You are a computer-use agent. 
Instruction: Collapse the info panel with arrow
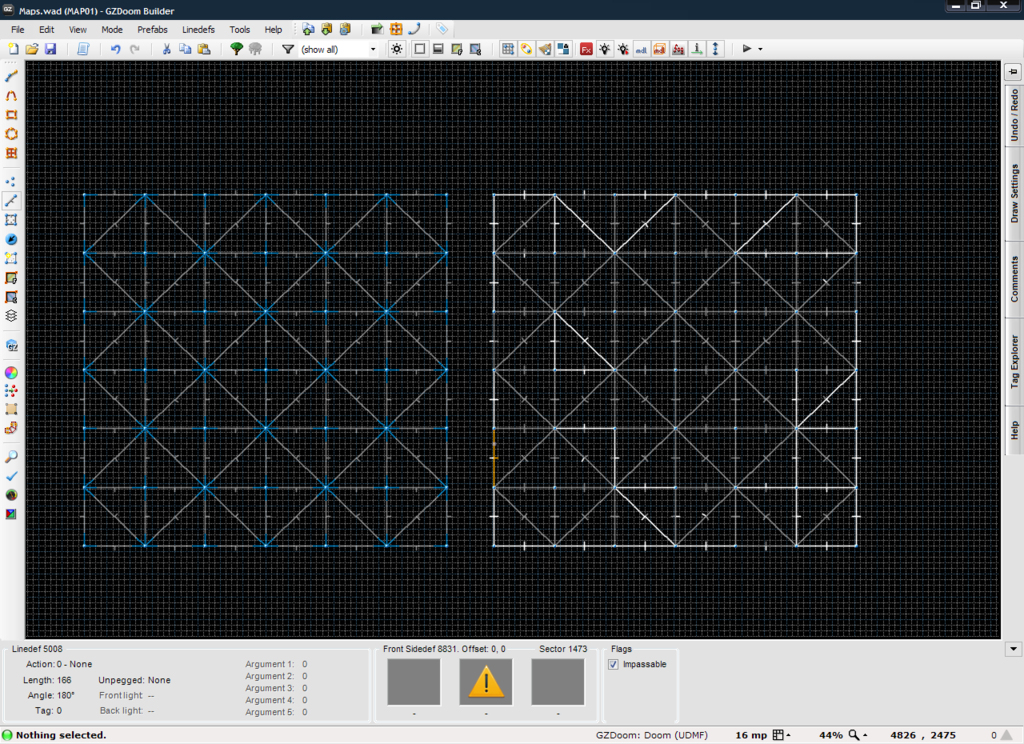(1013, 649)
